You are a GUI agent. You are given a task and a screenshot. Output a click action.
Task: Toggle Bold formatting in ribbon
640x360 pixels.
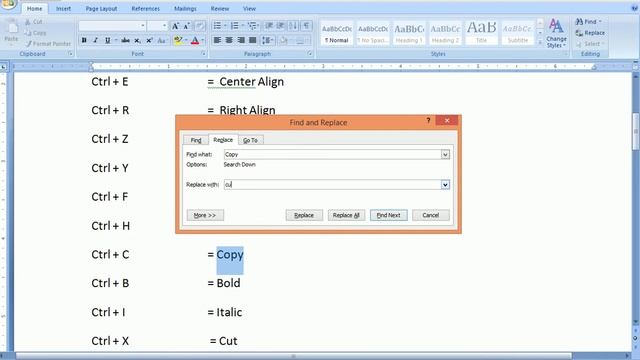point(84,40)
